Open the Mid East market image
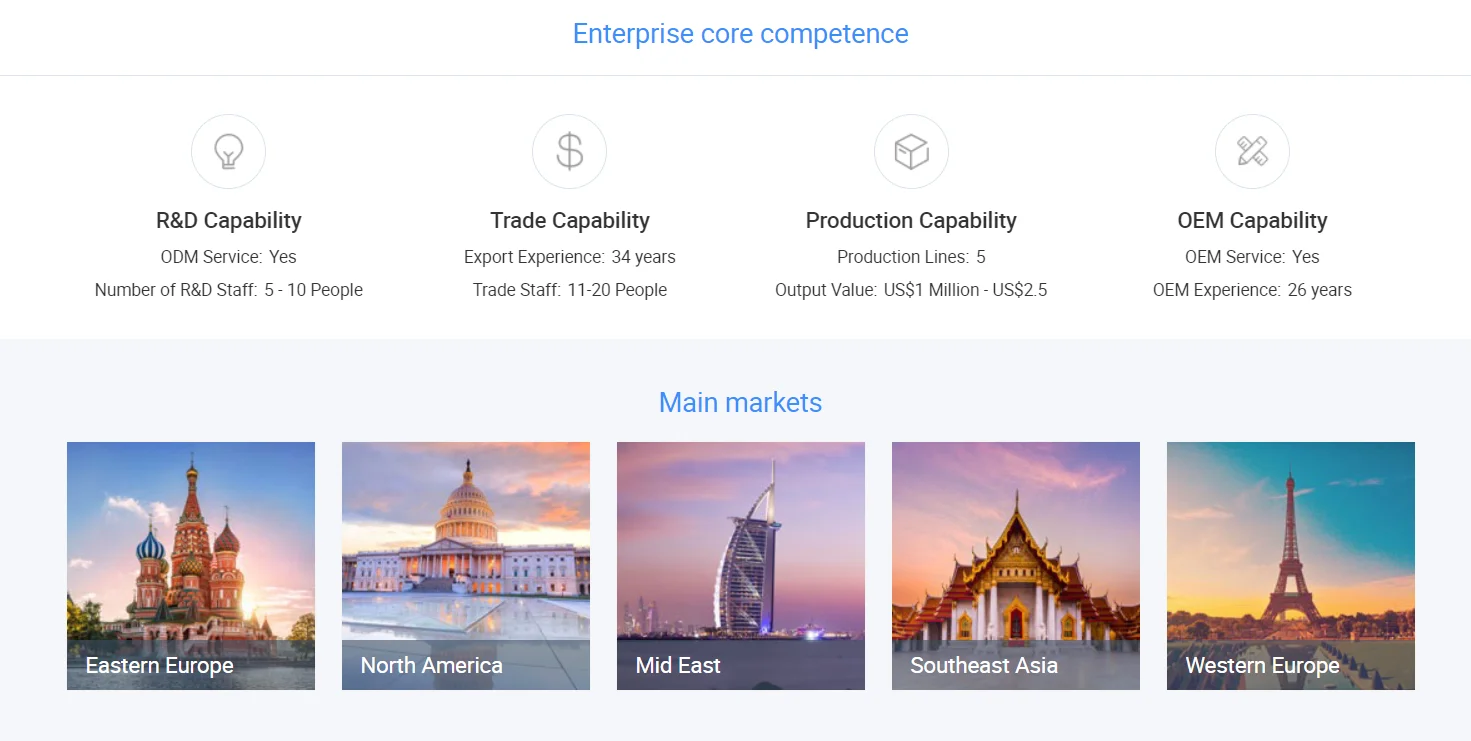This screenshot has width=1471, height=741. coord(741,566)
